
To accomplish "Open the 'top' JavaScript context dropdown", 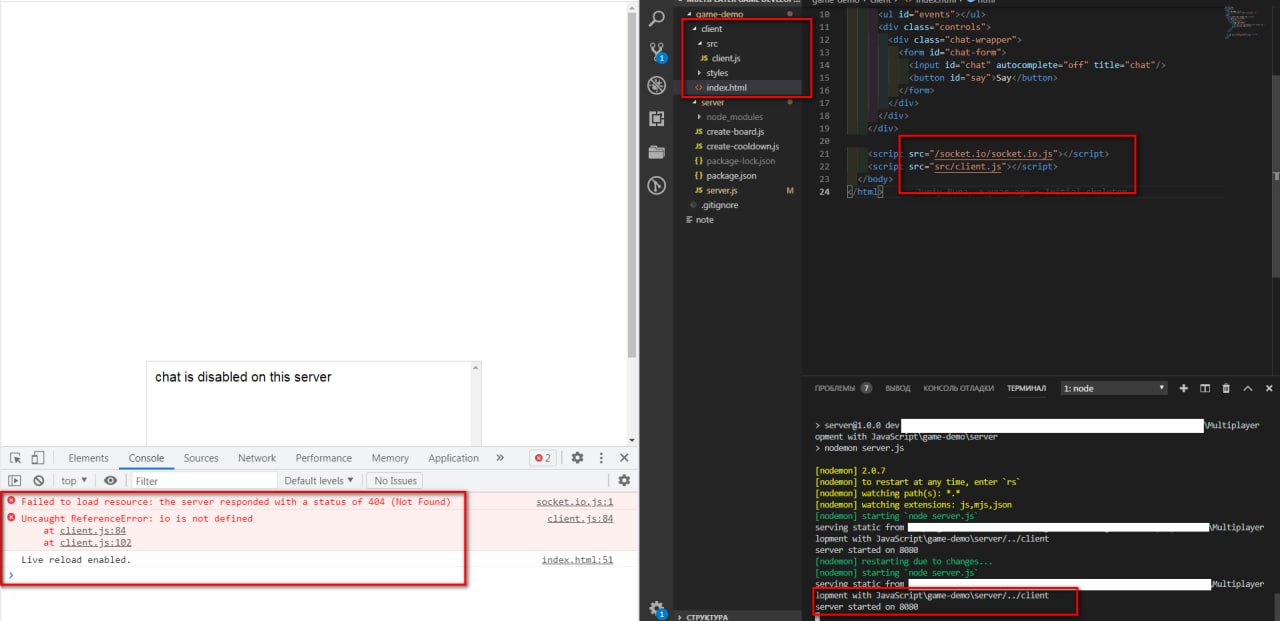I will (74, 481).
